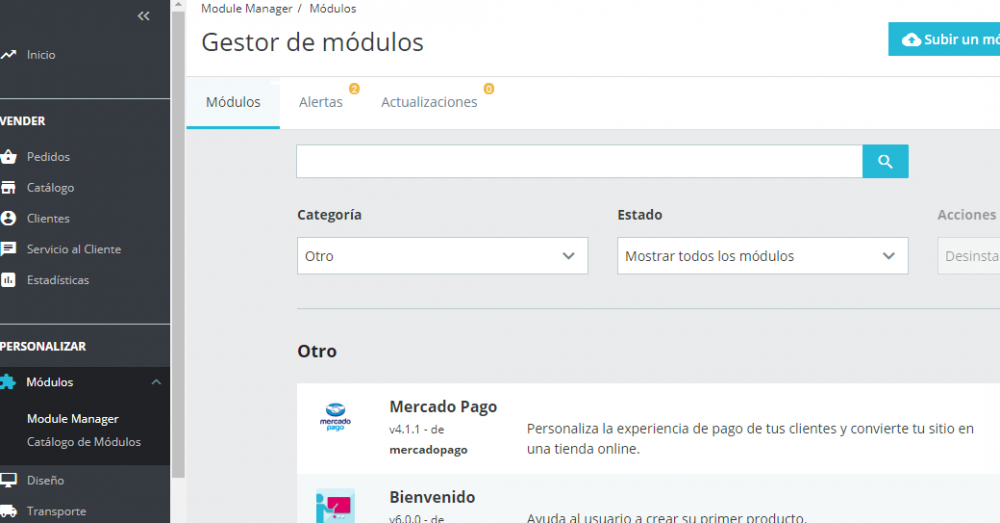Click the Transporte truck icon
This screenshot has width=1000, height=523.
coord(8,511)
